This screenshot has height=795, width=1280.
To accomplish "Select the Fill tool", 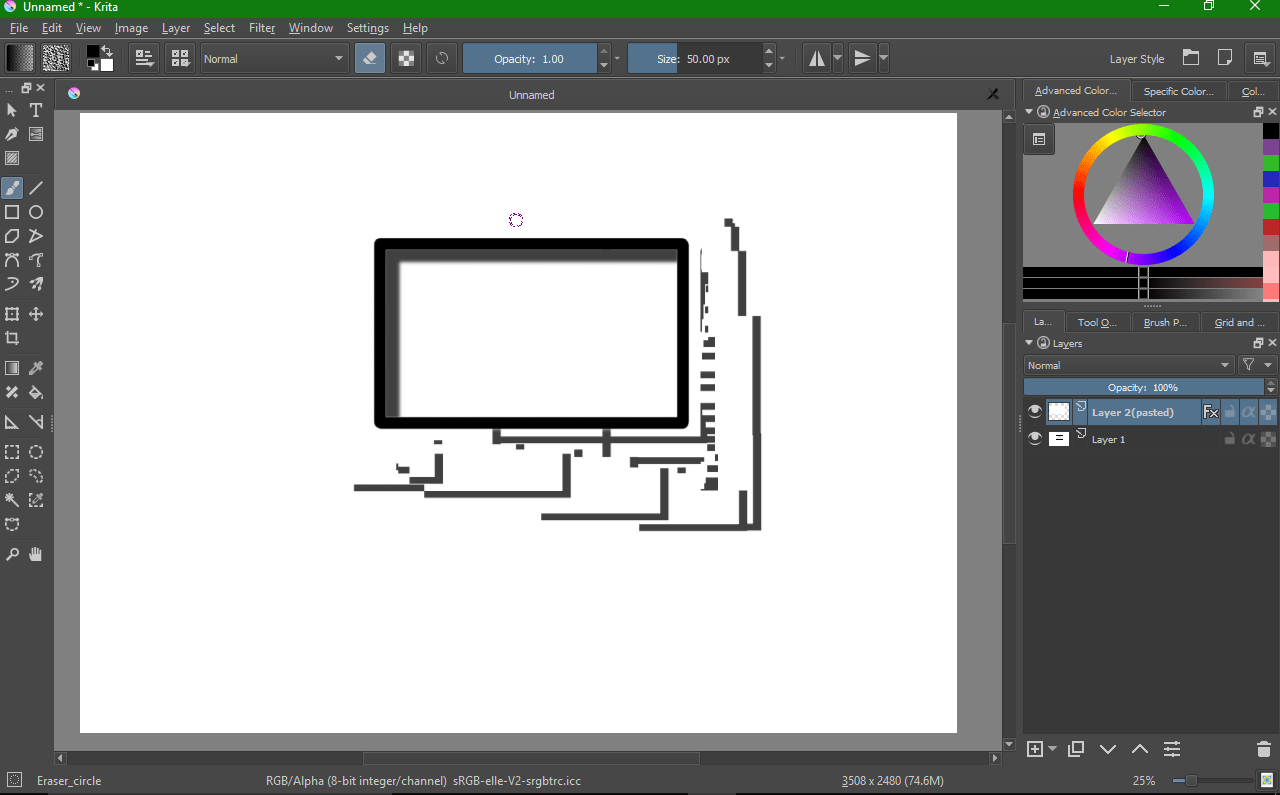I will pyautogui.click(x=35, y=392).
